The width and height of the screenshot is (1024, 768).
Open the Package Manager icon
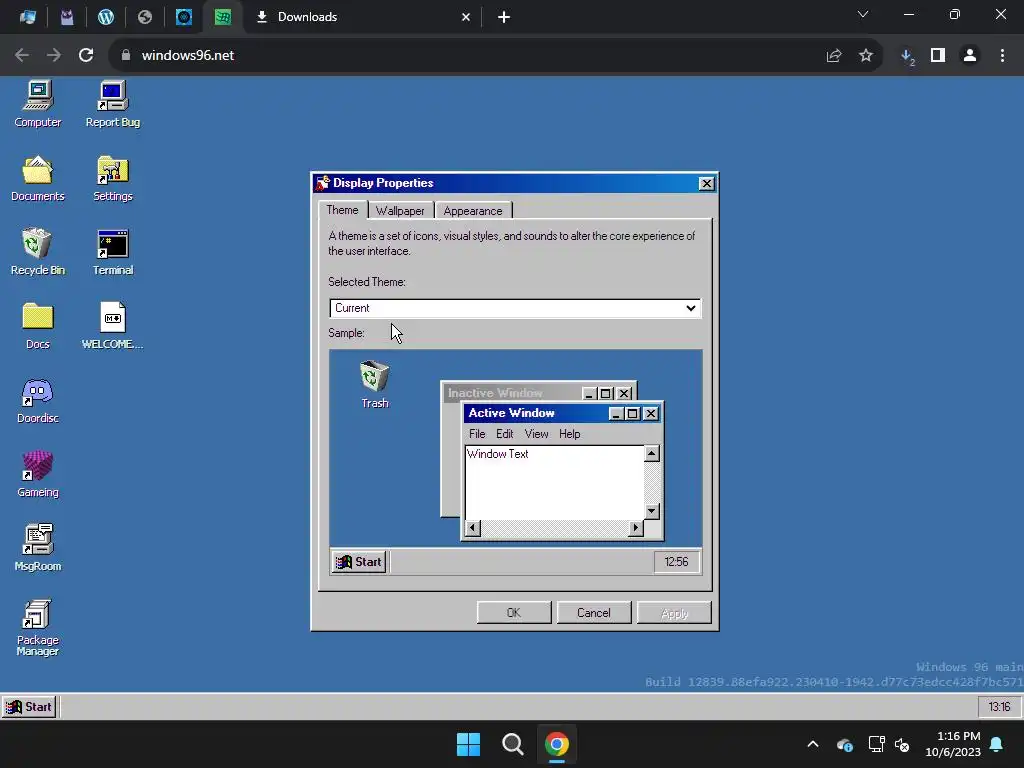[x=37, y=627]
